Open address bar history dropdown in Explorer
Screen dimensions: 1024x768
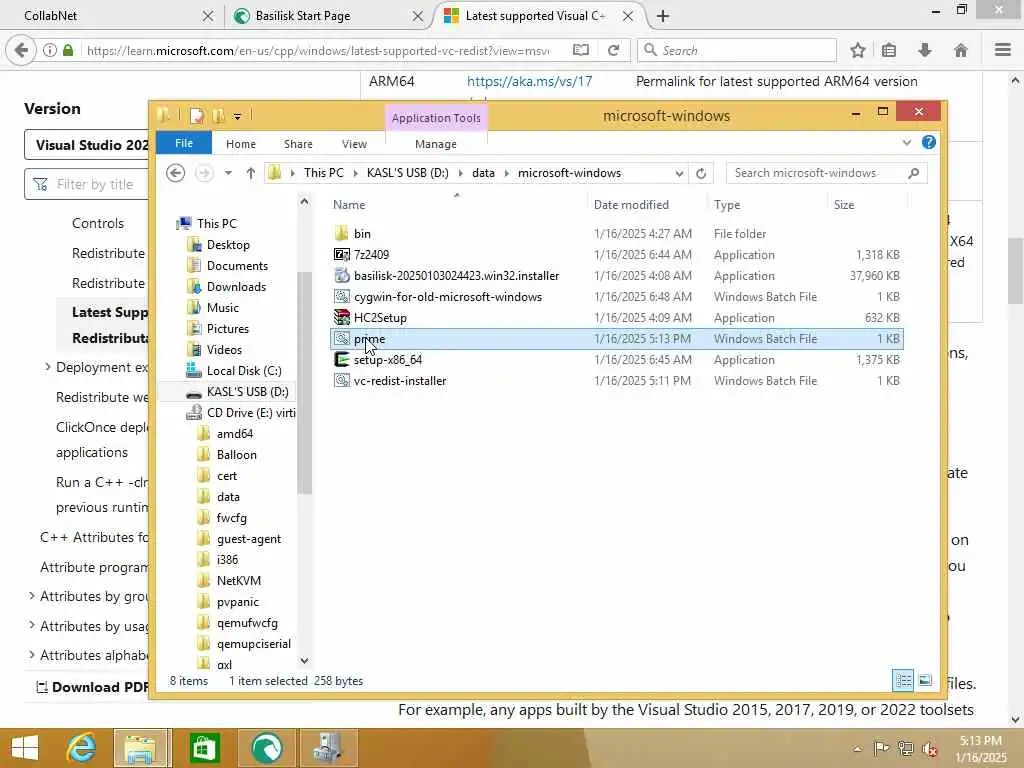pyautogui.click(x=679, y=173)
